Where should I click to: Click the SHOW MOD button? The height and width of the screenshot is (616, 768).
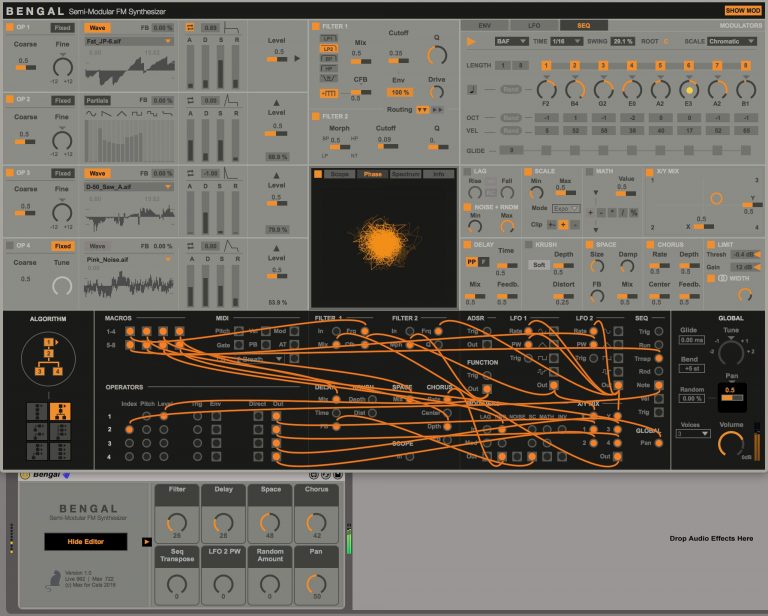(743, 10)
